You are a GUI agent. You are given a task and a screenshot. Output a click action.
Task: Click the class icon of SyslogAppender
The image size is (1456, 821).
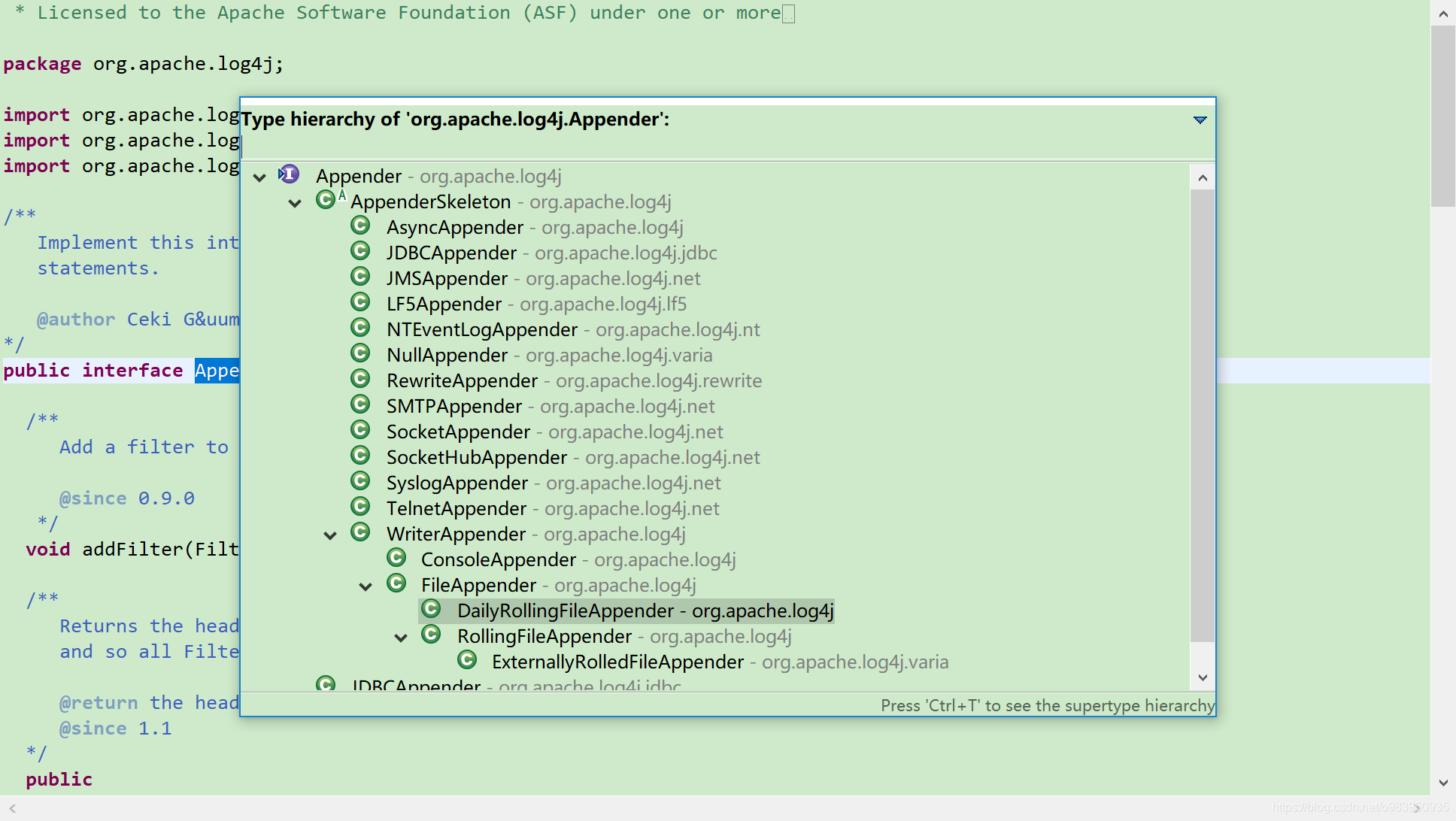tap(361, 481)
